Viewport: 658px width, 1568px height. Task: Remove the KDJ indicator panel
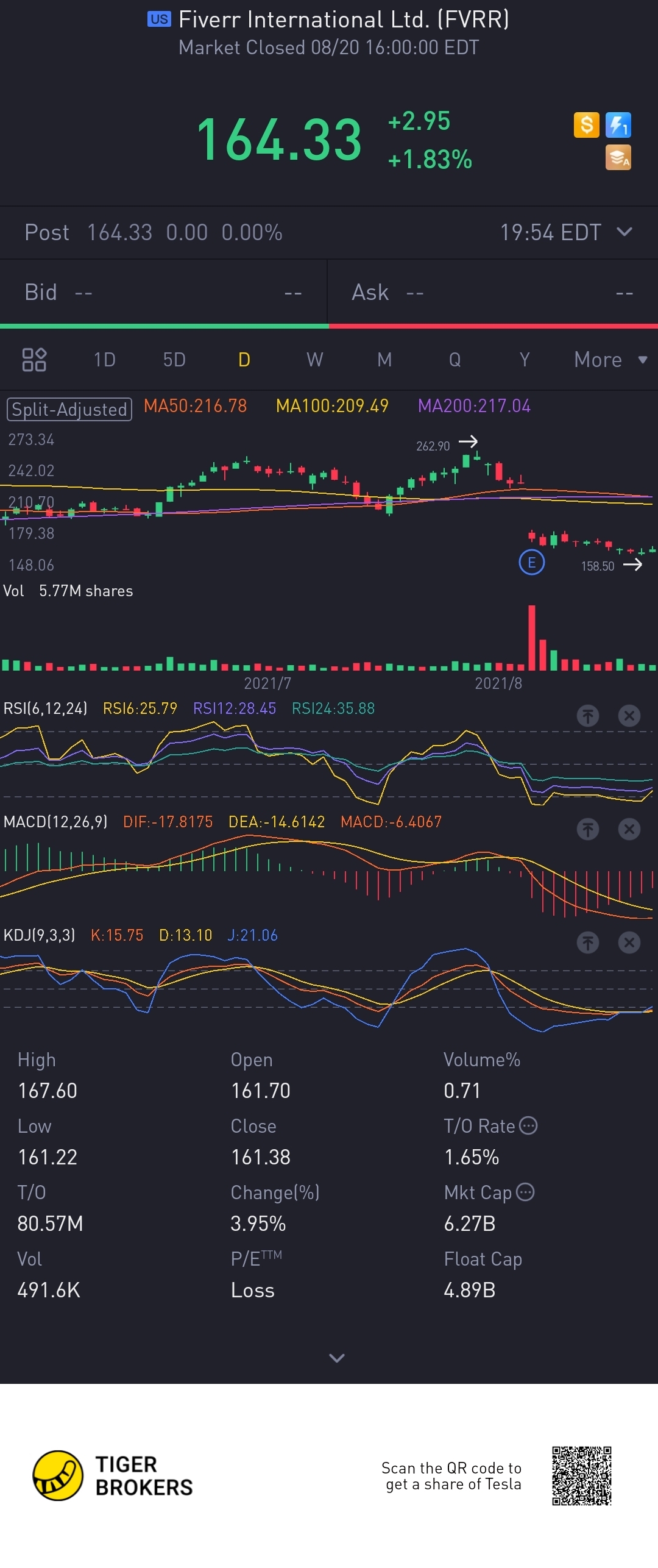(629, 943)
